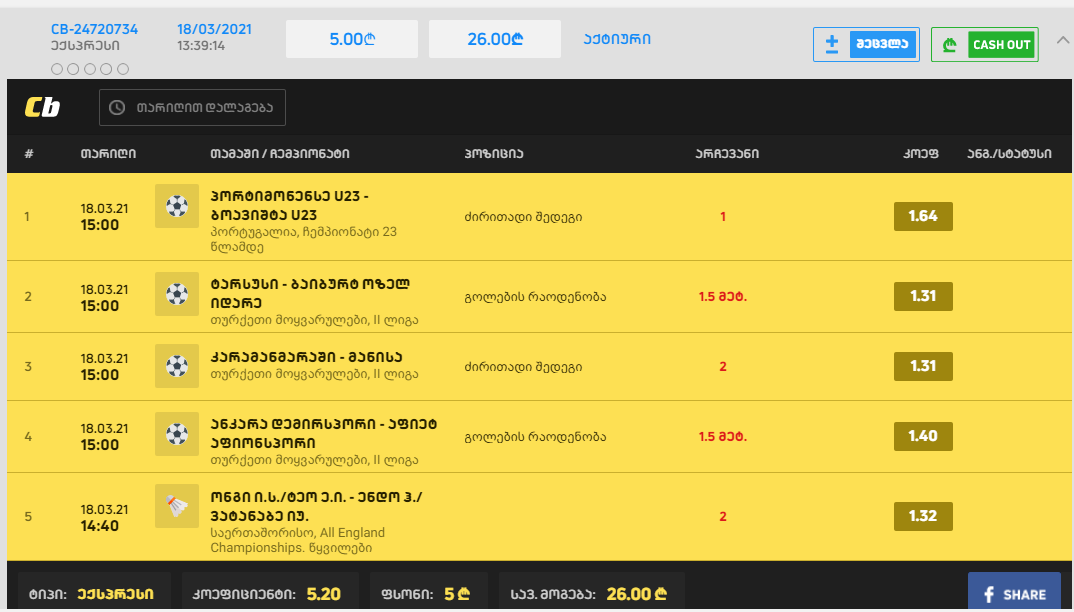Click the green money icon beside CASH OUT
This screenshot has height=612, width=1074.
[x=950, y=44]
